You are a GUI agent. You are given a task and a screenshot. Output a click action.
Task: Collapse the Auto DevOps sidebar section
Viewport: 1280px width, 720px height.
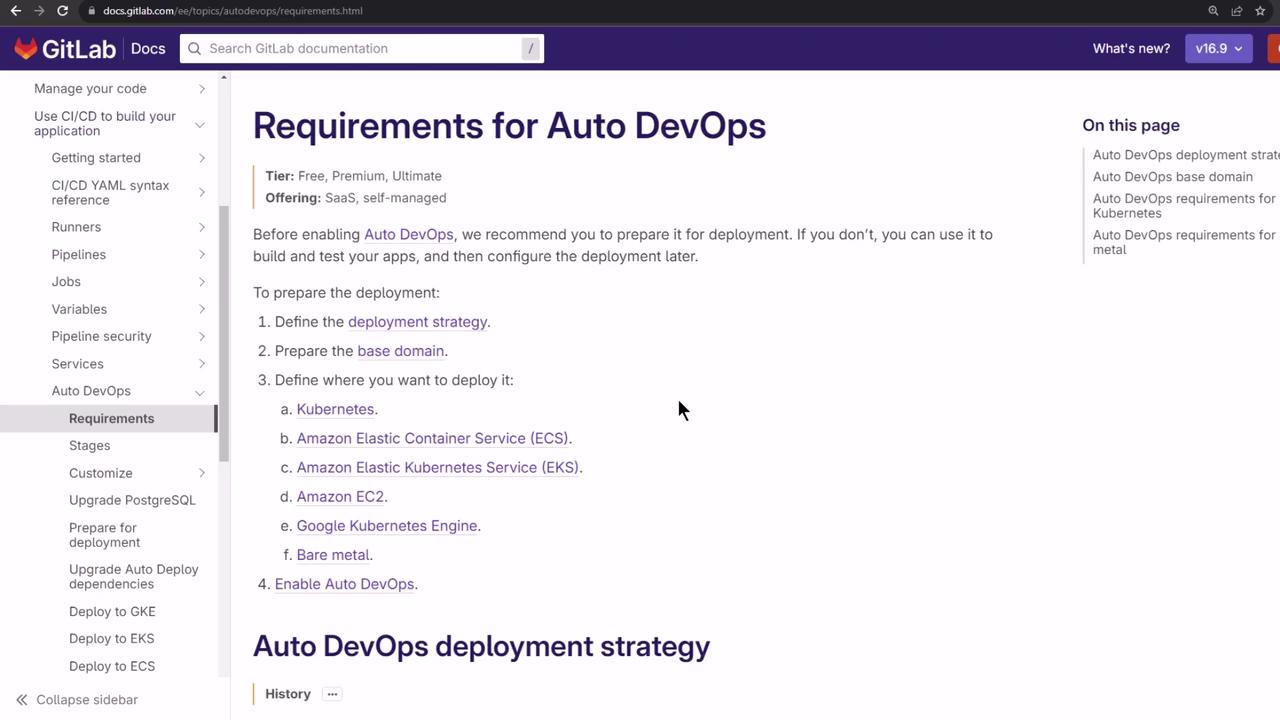(200, 392)
